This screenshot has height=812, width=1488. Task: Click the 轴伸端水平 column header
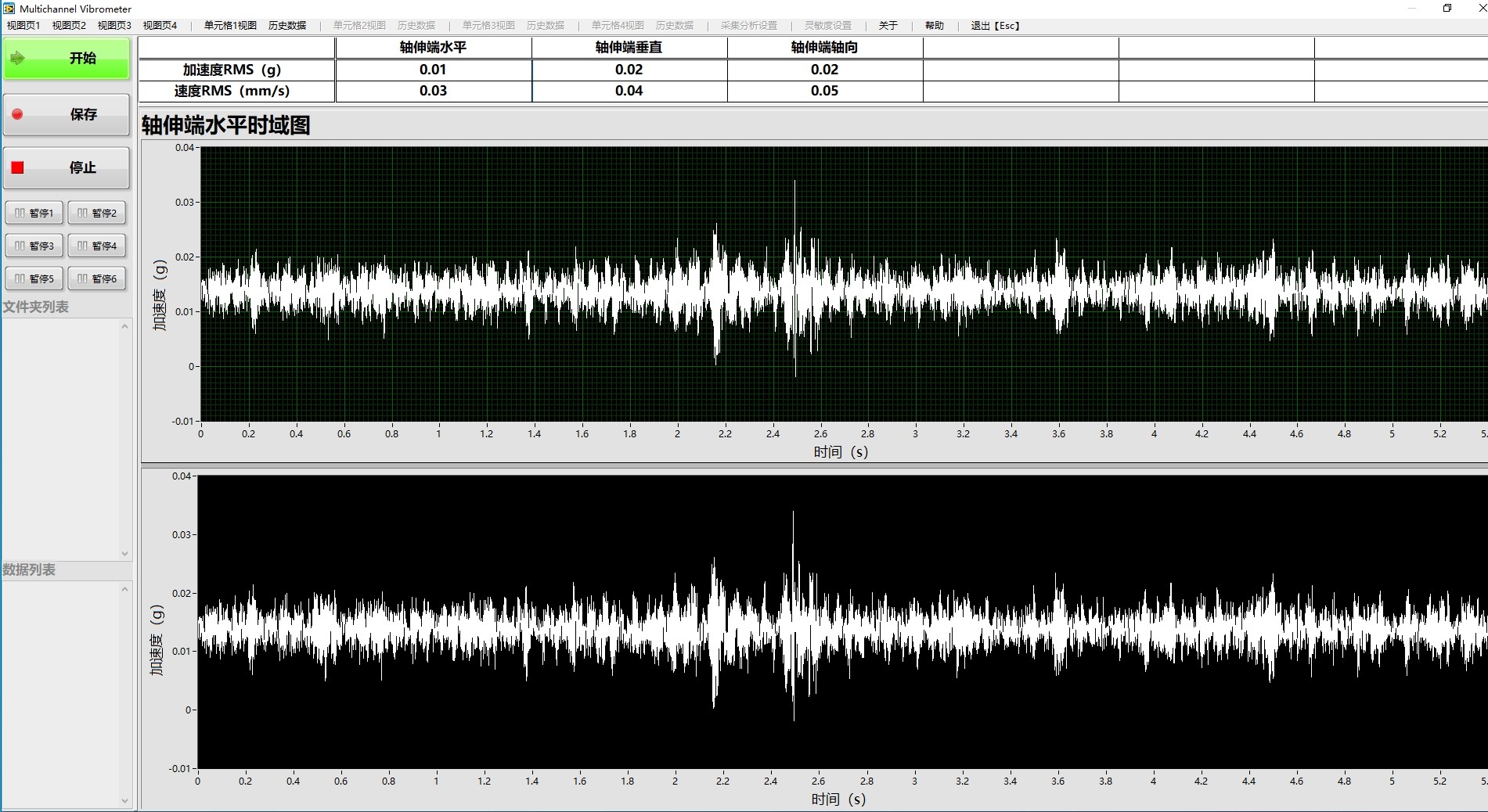pos(433,48)
